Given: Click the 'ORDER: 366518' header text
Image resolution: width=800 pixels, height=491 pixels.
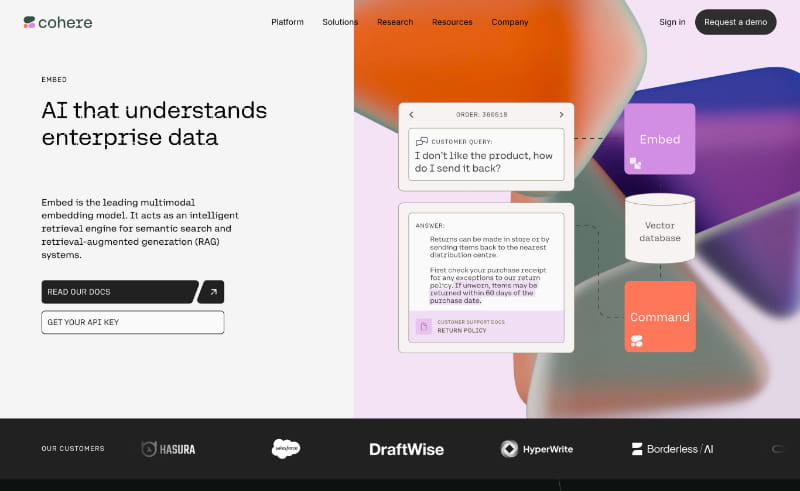Looking at the screenshot, I should point(482,115).
